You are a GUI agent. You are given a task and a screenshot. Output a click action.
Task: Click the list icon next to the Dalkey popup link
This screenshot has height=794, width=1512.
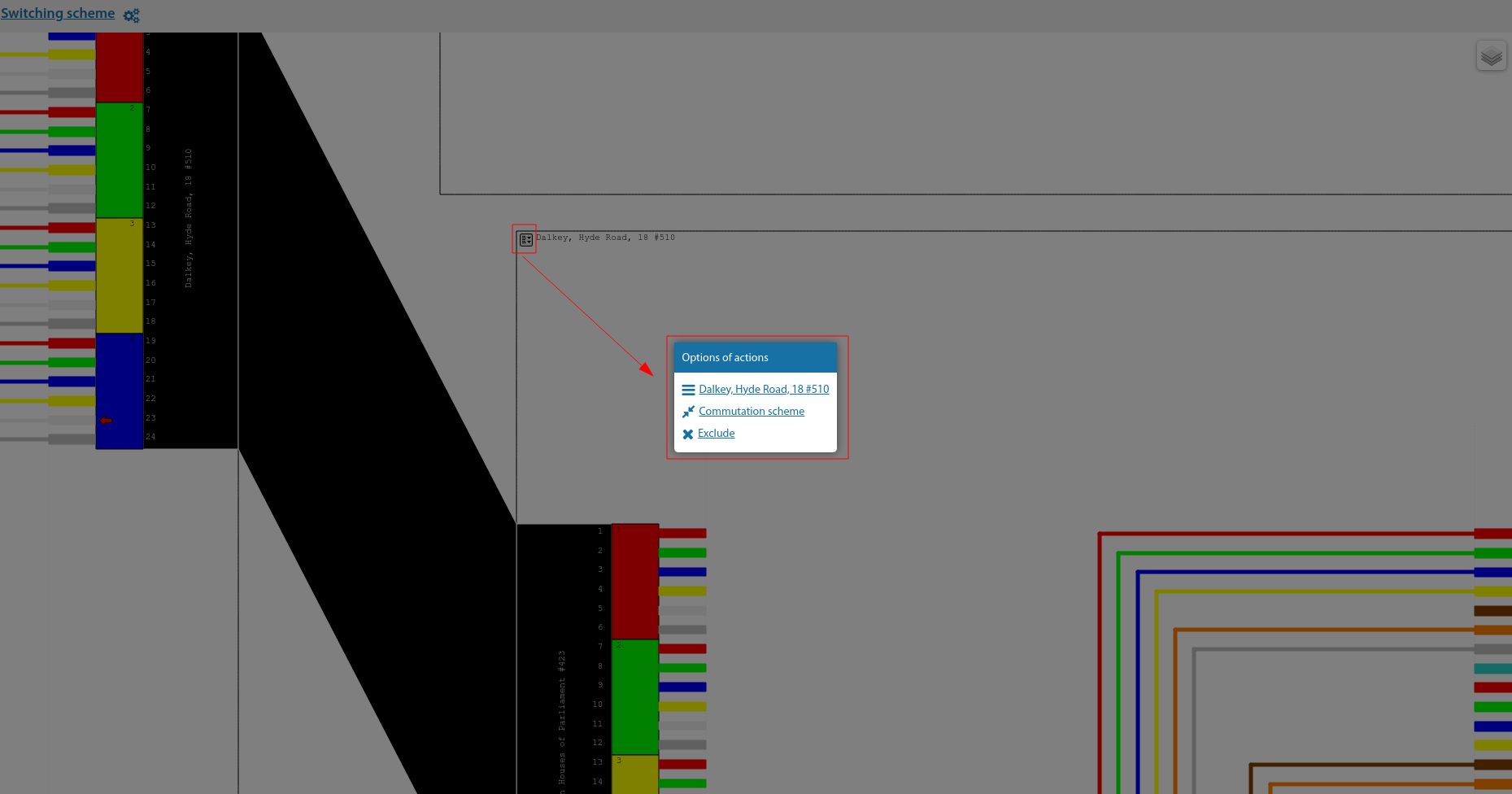[x=688, y=390]
